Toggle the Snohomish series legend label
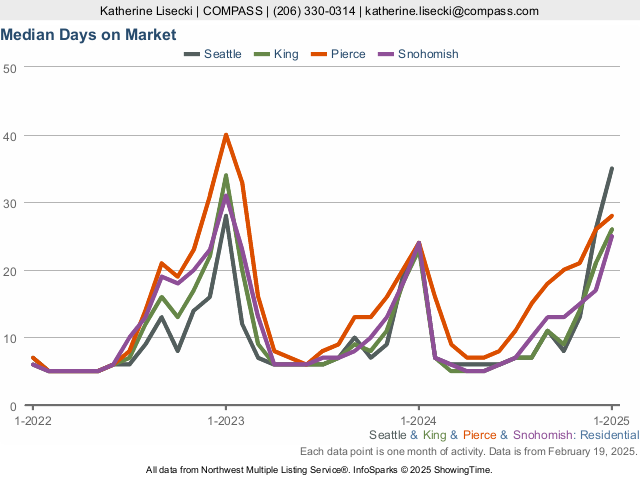The image size is (640, 480). point(428,54)
